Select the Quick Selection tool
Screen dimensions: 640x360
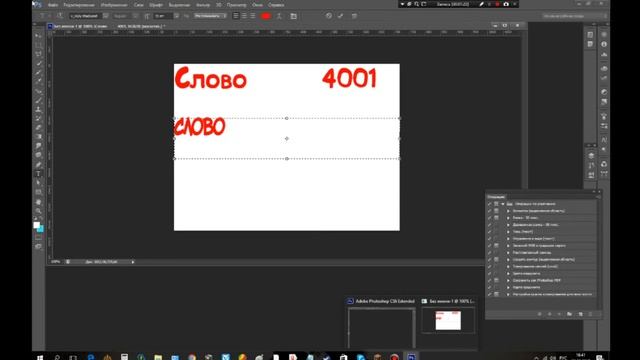click(38, 63)
